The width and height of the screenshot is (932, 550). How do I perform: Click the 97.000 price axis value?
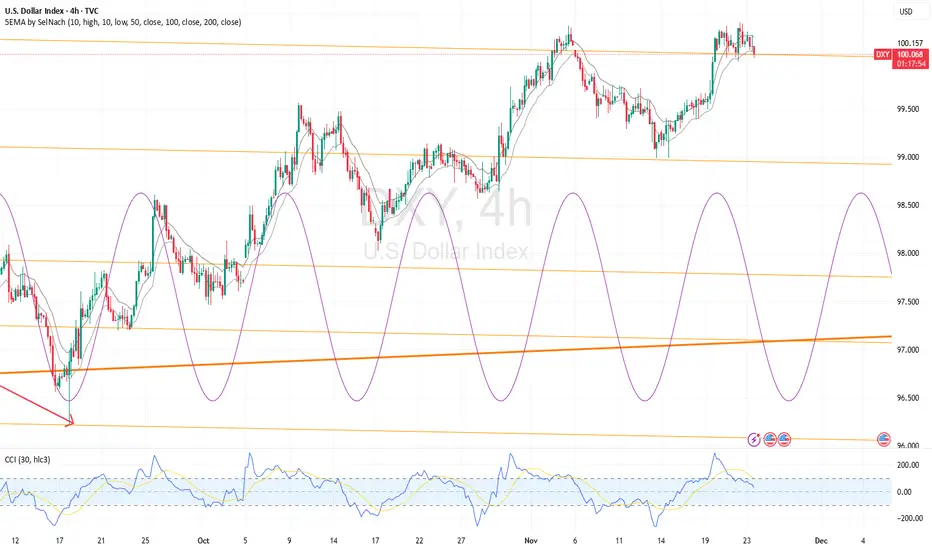[908, 350]
